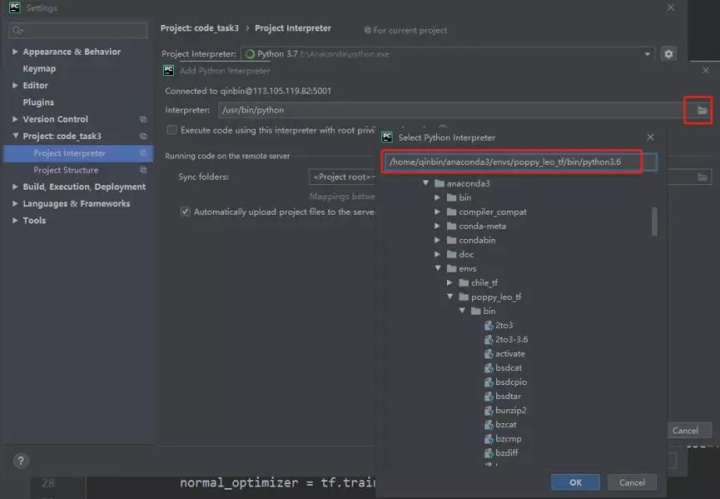
Task: Click the python3.6 path input field
Action: coord(521,162)
